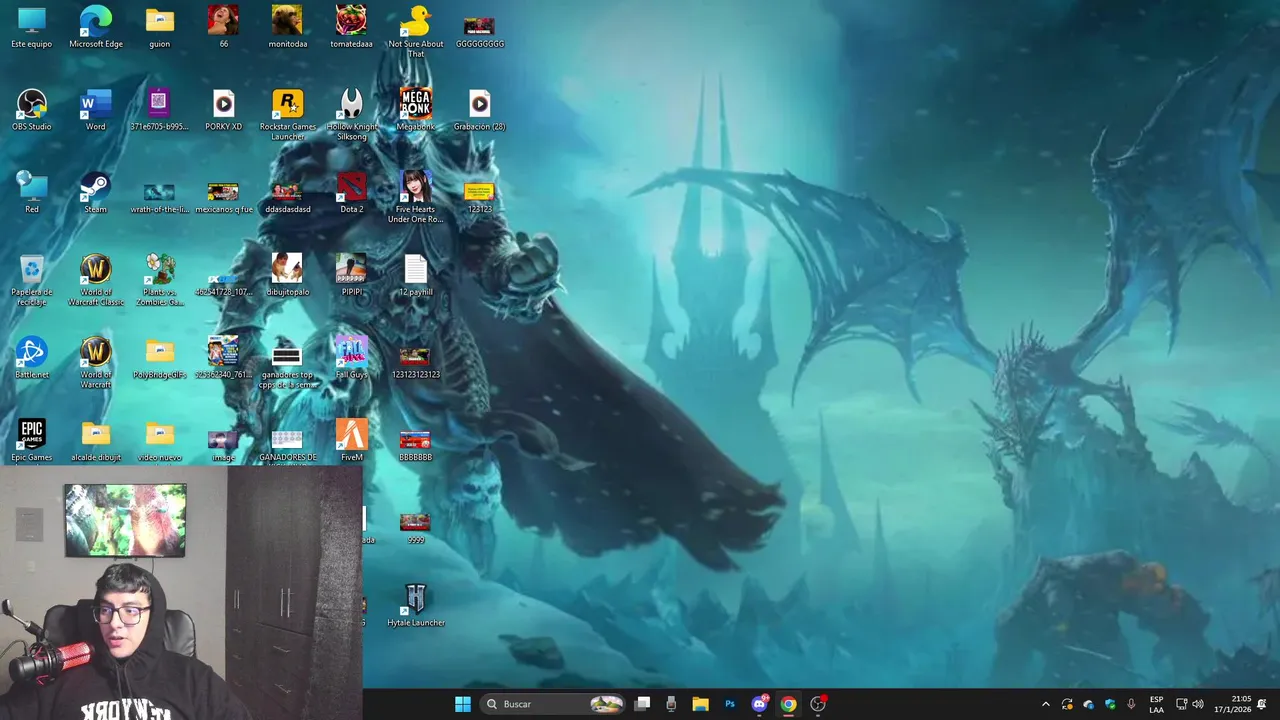Click the microphone icon in the tray
Viewport: 1280px width, 720px height.
click(1131, 704)
